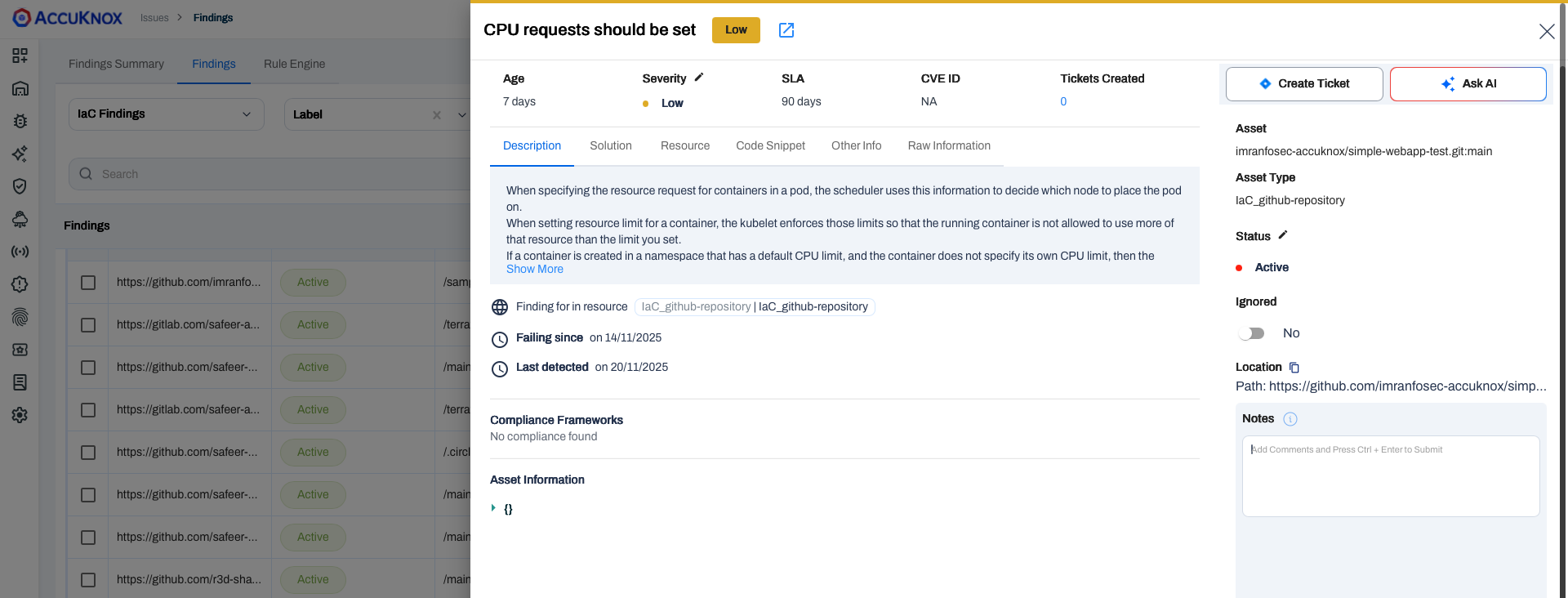1568x598 pixels.
Task: Edit Severity with pencil icon
Action: click(699, 78)
